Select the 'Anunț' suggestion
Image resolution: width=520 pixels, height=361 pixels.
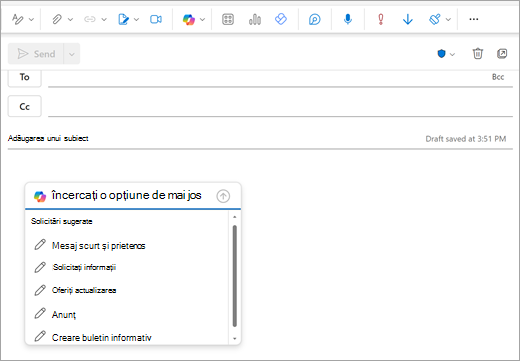(55, 314)
